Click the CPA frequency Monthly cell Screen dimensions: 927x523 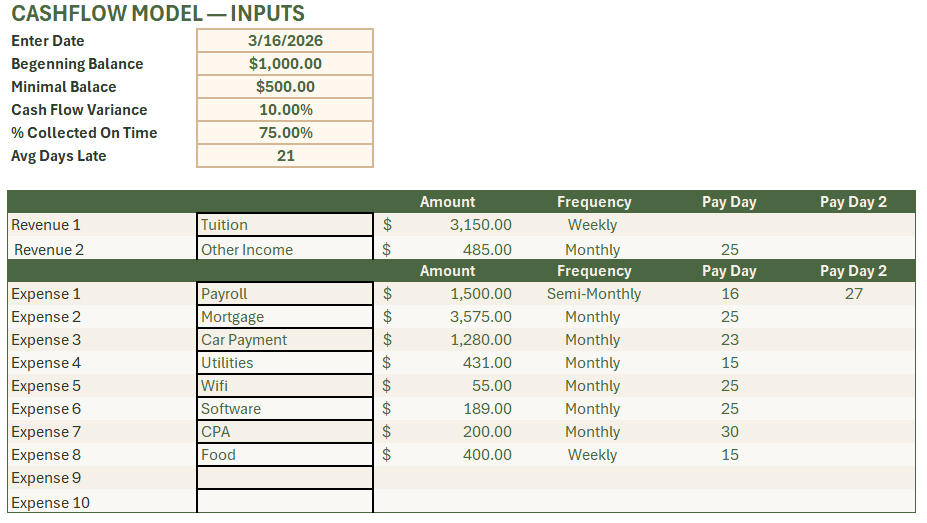pos(592,432)
